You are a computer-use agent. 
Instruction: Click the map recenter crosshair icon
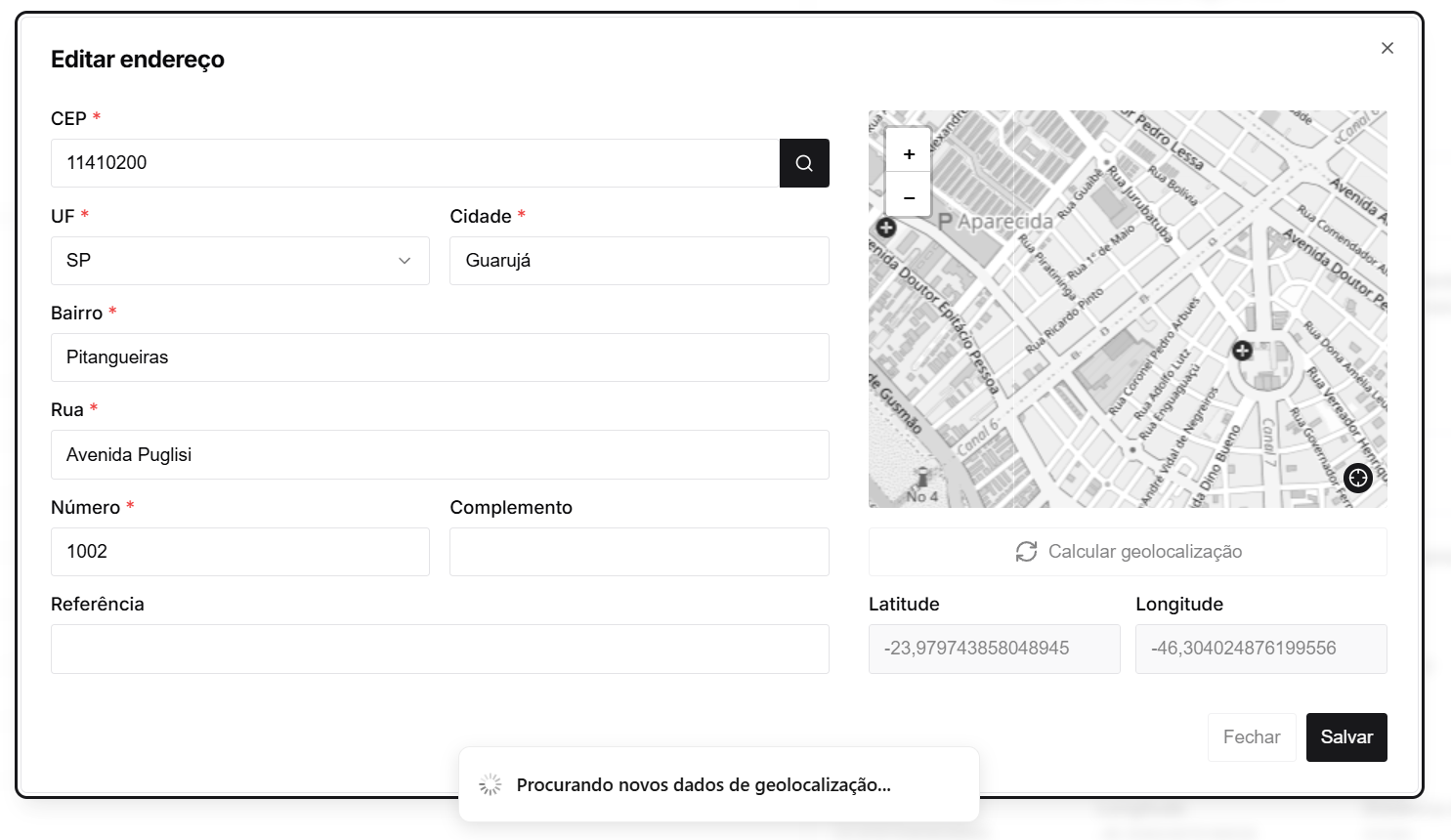tap(1358, 478)
